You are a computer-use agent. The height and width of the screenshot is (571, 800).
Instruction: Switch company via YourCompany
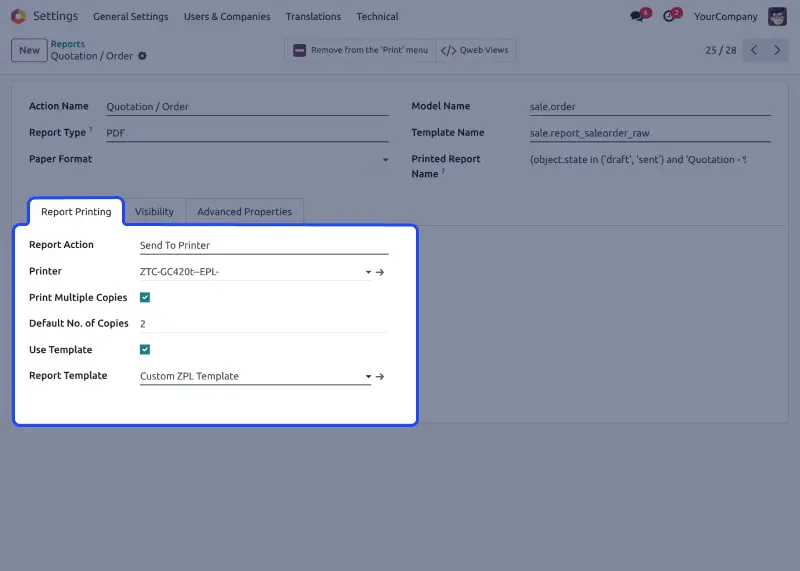(x=725, y=16)
